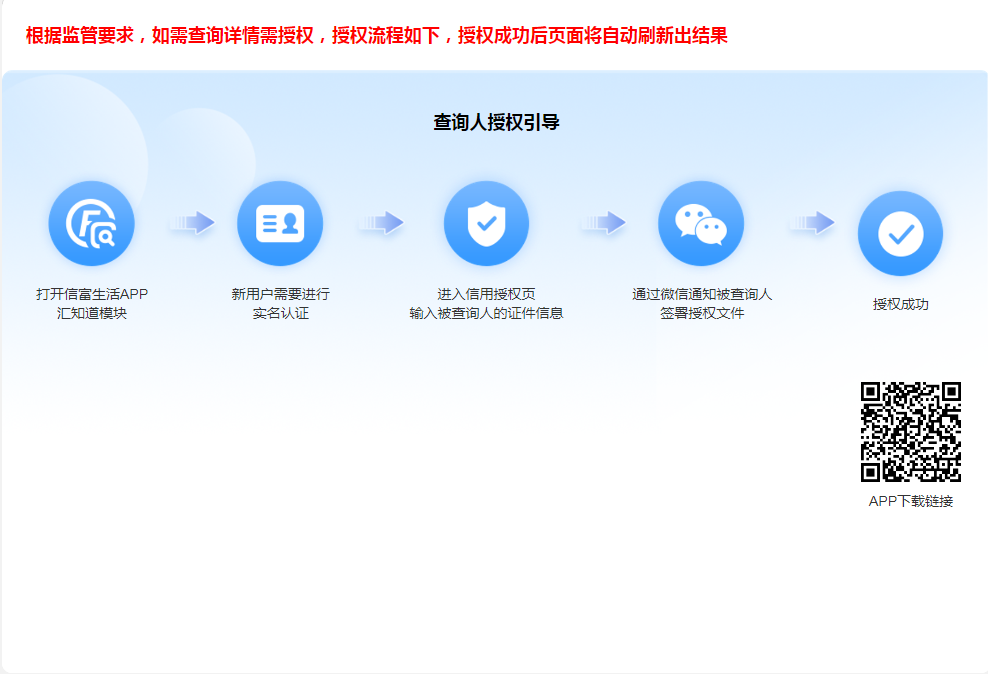Click the 打开信富生活APP step label
Screen dimensions: 988x674
pos(92,294)
